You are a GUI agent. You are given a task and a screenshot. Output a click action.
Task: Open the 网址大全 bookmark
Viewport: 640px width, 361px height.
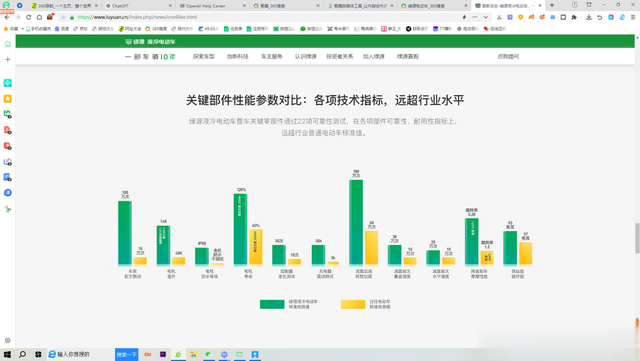tap(130, 29)
